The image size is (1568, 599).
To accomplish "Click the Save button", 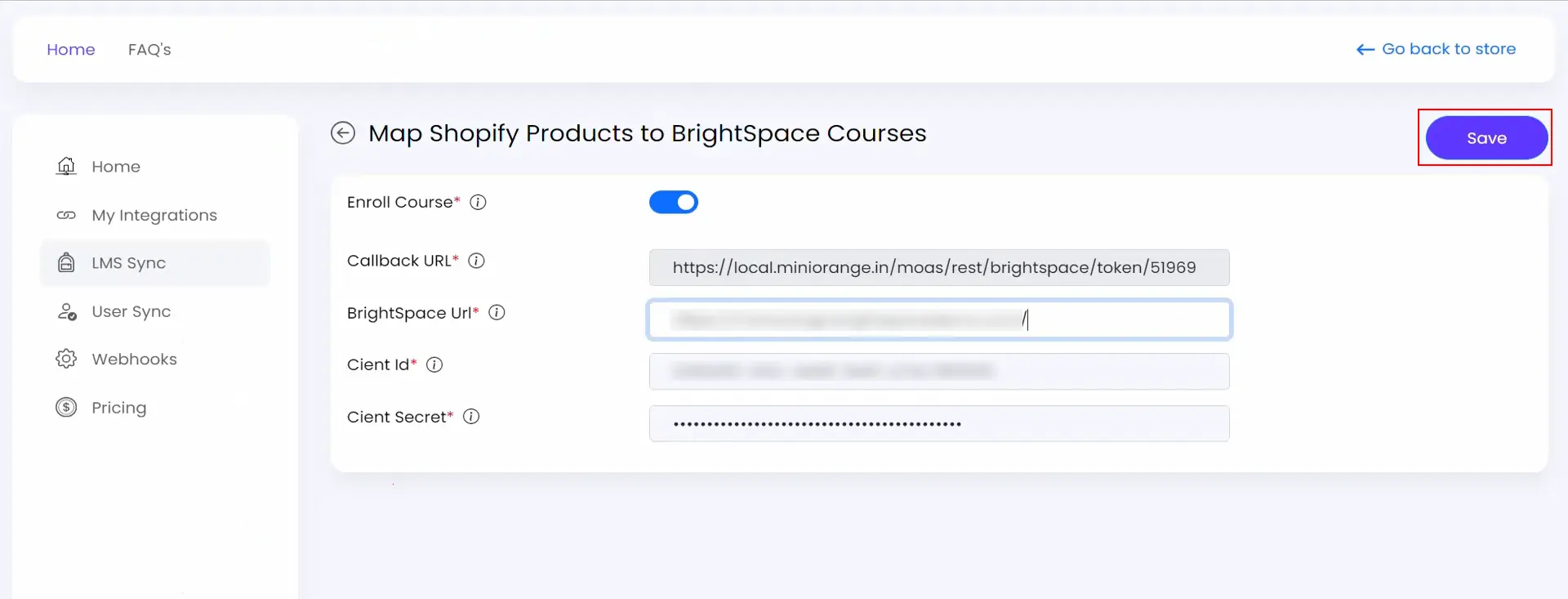I will pos(1486,137).
